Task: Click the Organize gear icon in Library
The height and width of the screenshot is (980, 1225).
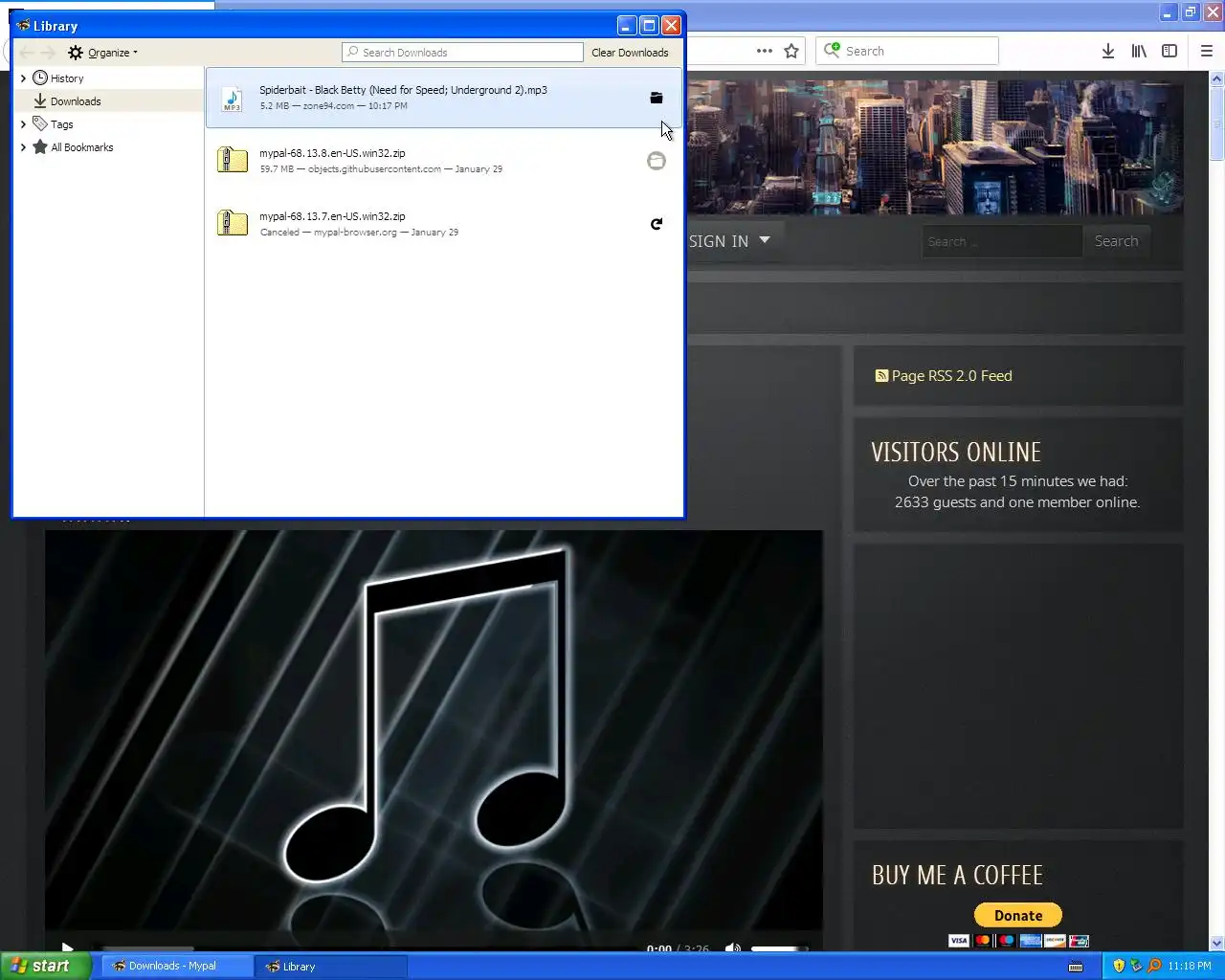Action: (76, 53)
